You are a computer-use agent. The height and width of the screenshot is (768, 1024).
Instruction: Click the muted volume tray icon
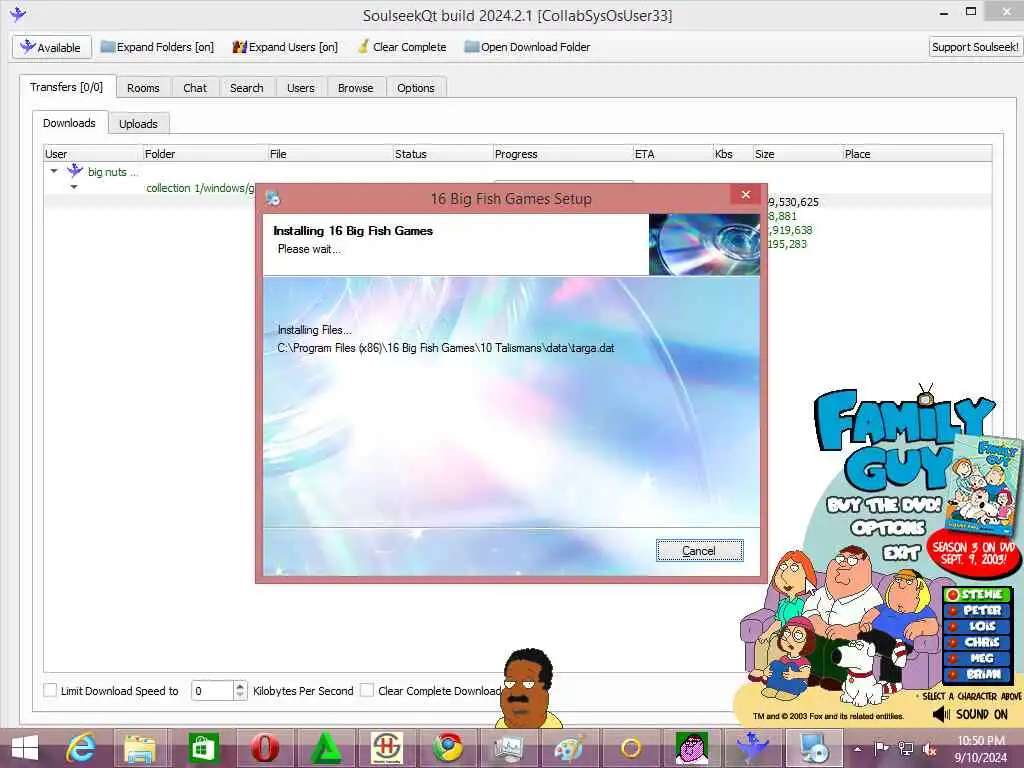929,749
